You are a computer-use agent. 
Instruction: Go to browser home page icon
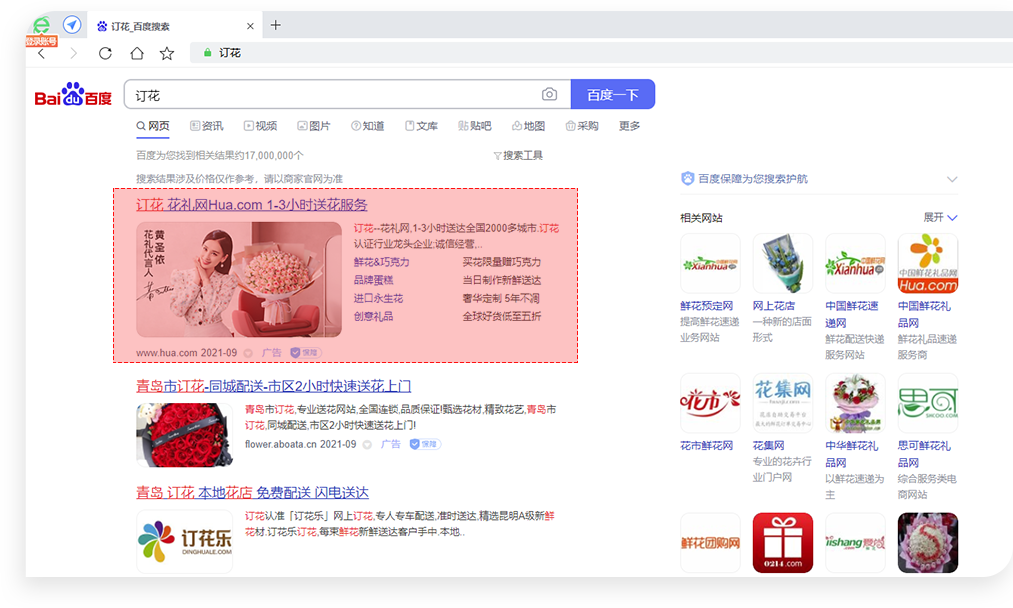(x=136, y=53)
